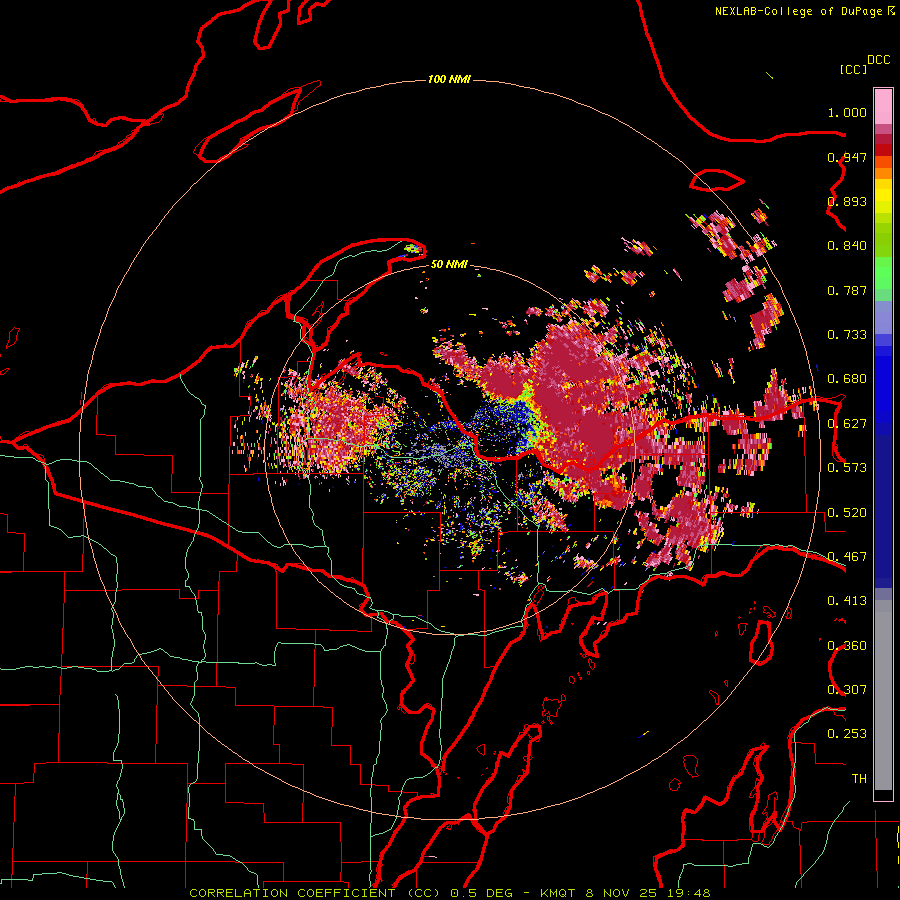The height and width of the screenshot is (900, 900).
Task: Select the 0.840 scale value
Action: point(847,246)
